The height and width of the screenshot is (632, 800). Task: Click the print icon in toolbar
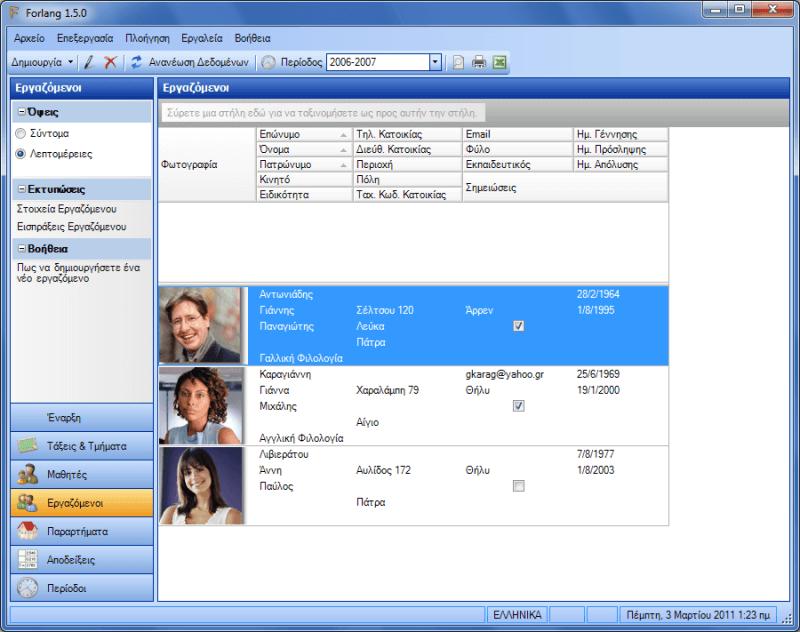click(x=479, y=62)
